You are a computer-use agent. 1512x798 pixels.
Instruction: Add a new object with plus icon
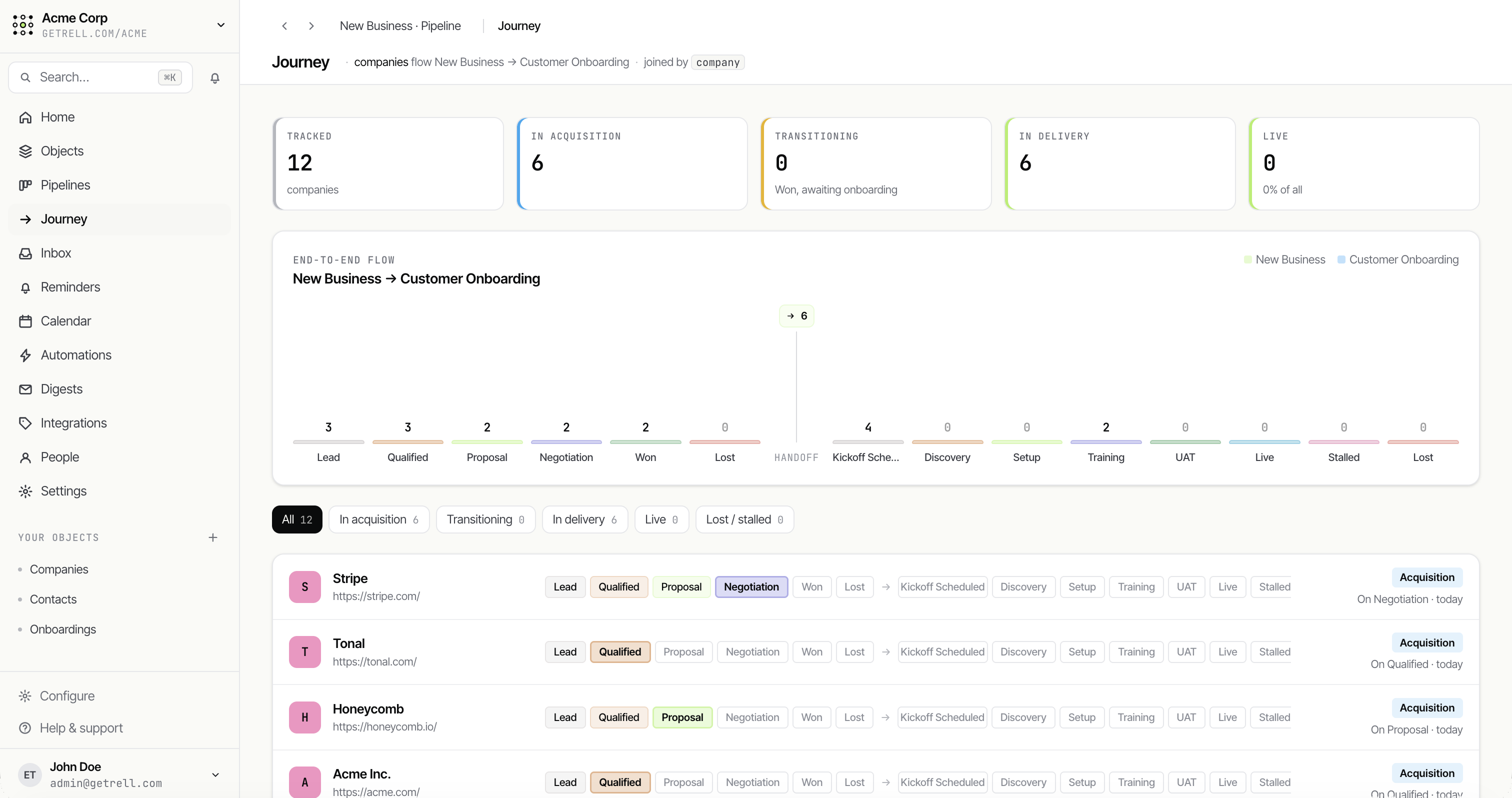(213, 537)
